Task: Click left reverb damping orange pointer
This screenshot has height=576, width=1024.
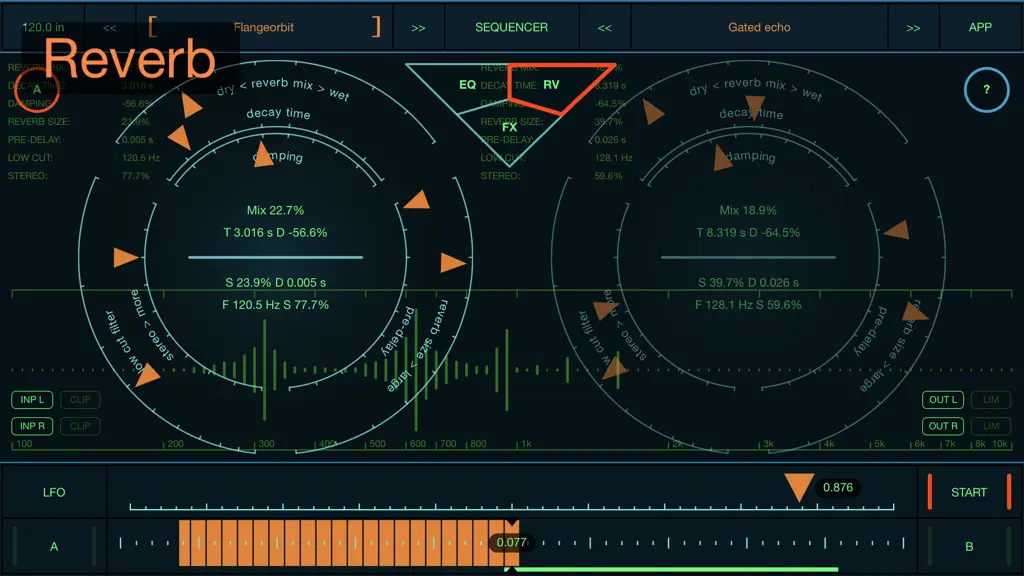Action: coord(263,155)
